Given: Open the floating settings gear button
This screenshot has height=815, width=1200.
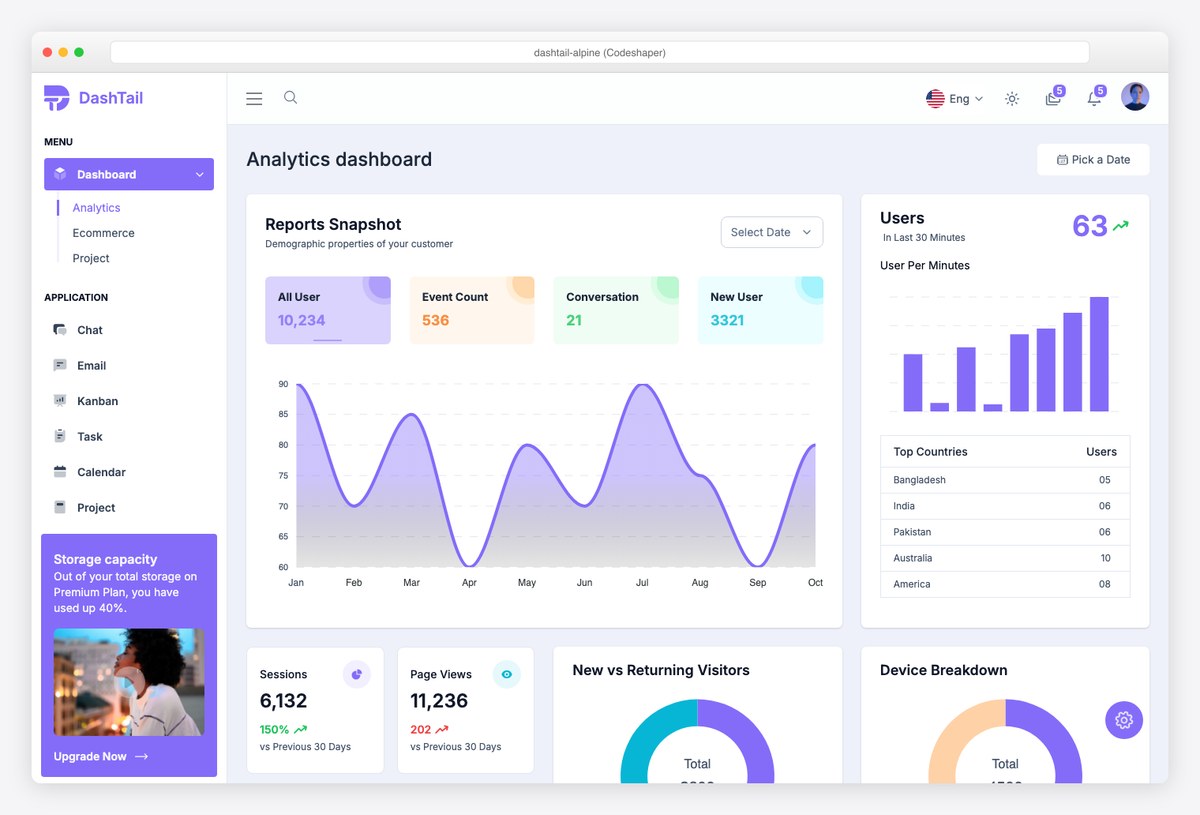Looking at the screenshot, I should click(1124, 720).
